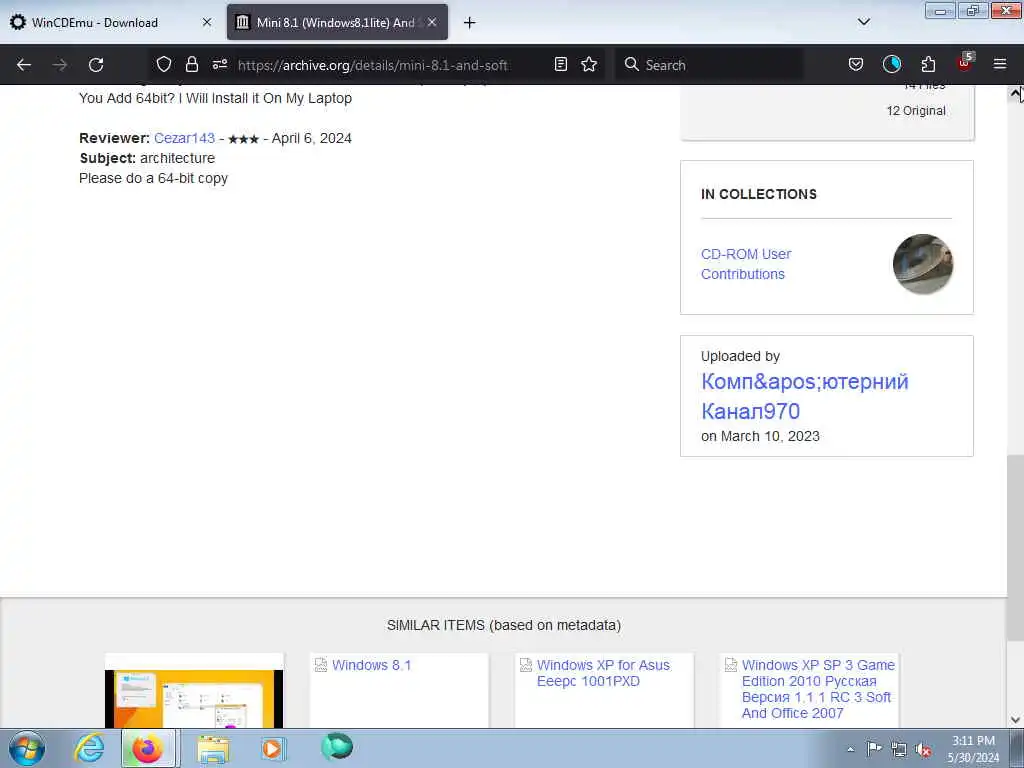Viewport: 1024px width, 768px height.
Task: Open a new tab with plus button
Action: (x=469, y=23)
